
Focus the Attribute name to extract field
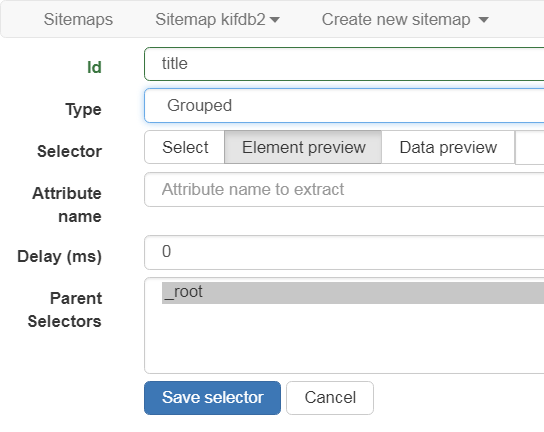[x=344, y=189]
